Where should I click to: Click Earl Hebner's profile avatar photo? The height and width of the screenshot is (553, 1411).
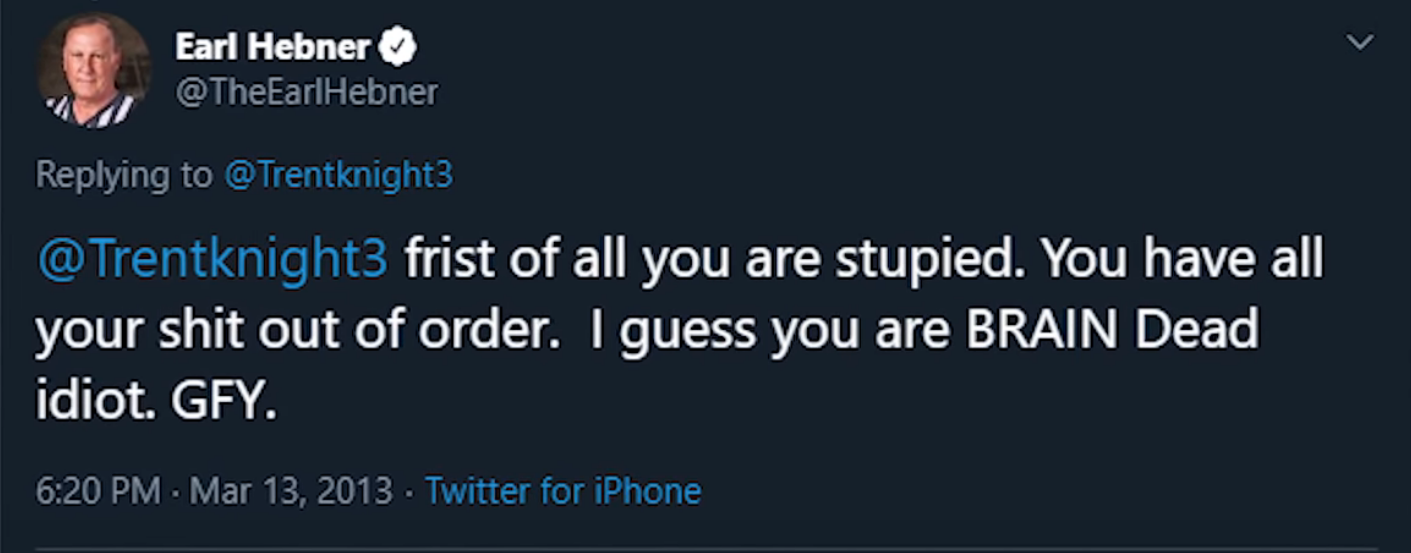tap(93, 70)
